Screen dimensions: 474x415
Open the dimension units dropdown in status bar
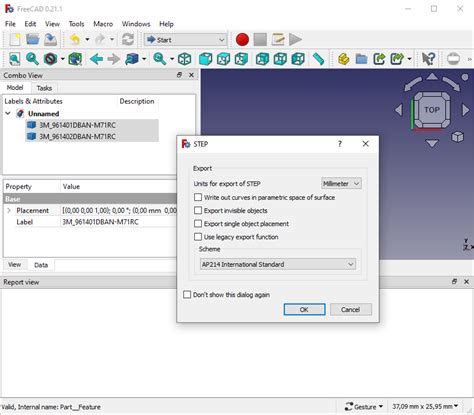pos(425,407)
